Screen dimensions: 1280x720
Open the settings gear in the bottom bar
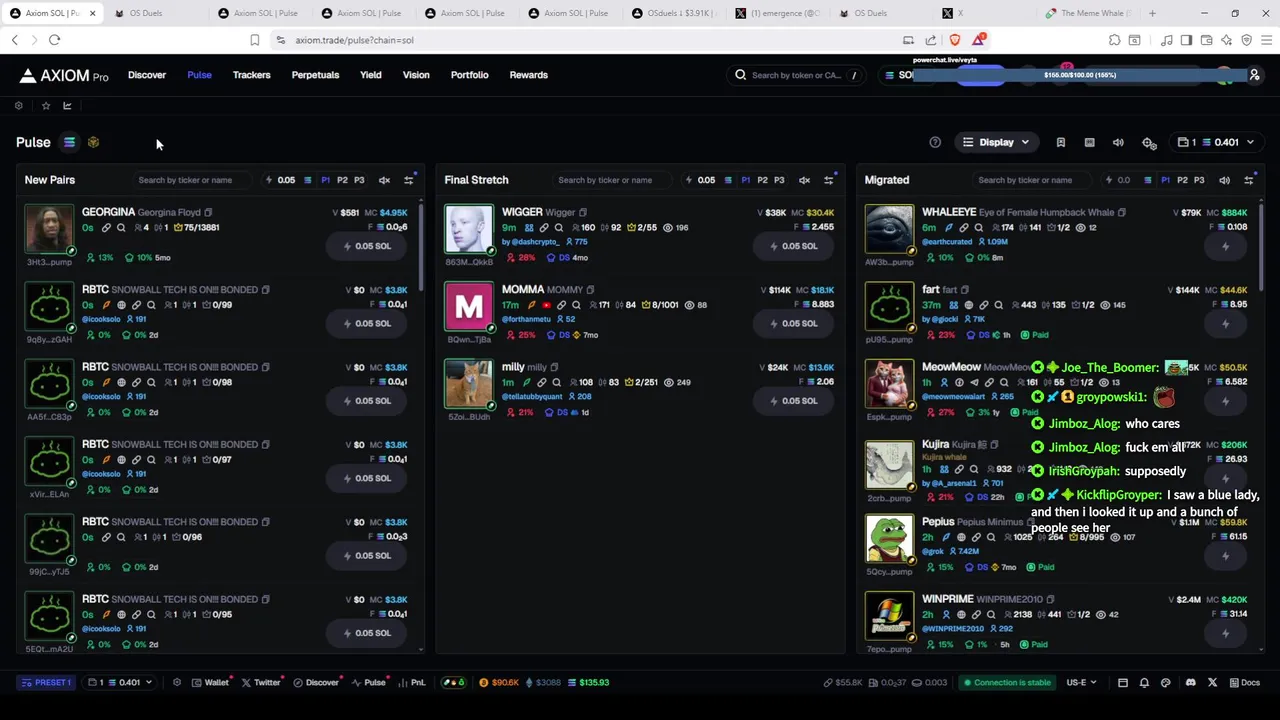(177, 682)
